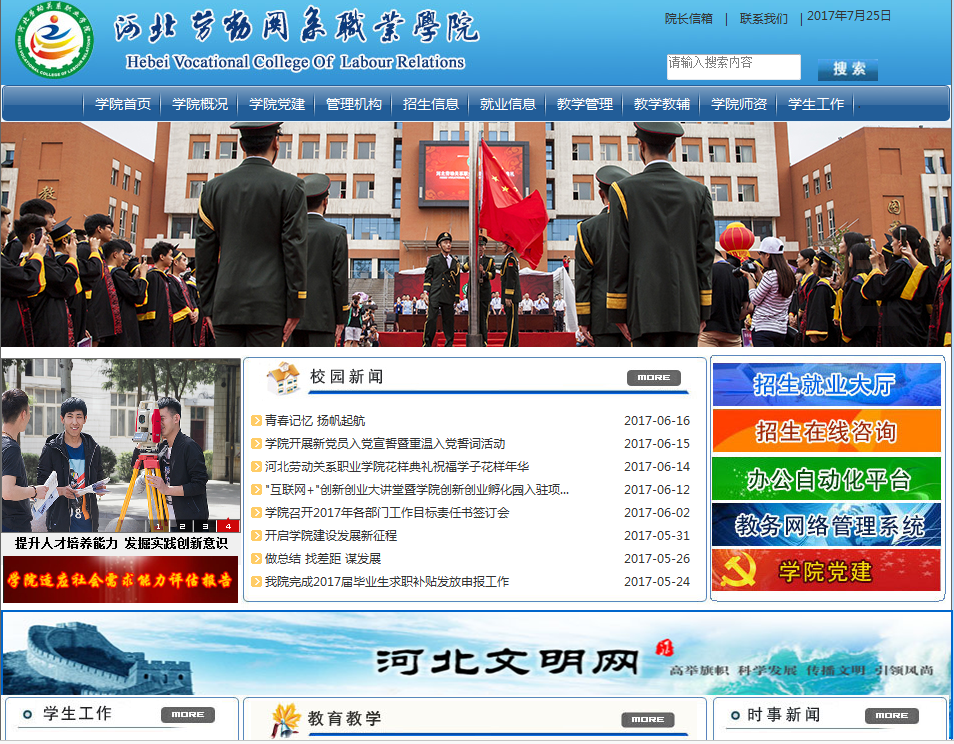This screenshot has width=954, height=744.
Task: Click the bullet icon before 青春记忆 扬帆起航
Action: tap(257, 421)
